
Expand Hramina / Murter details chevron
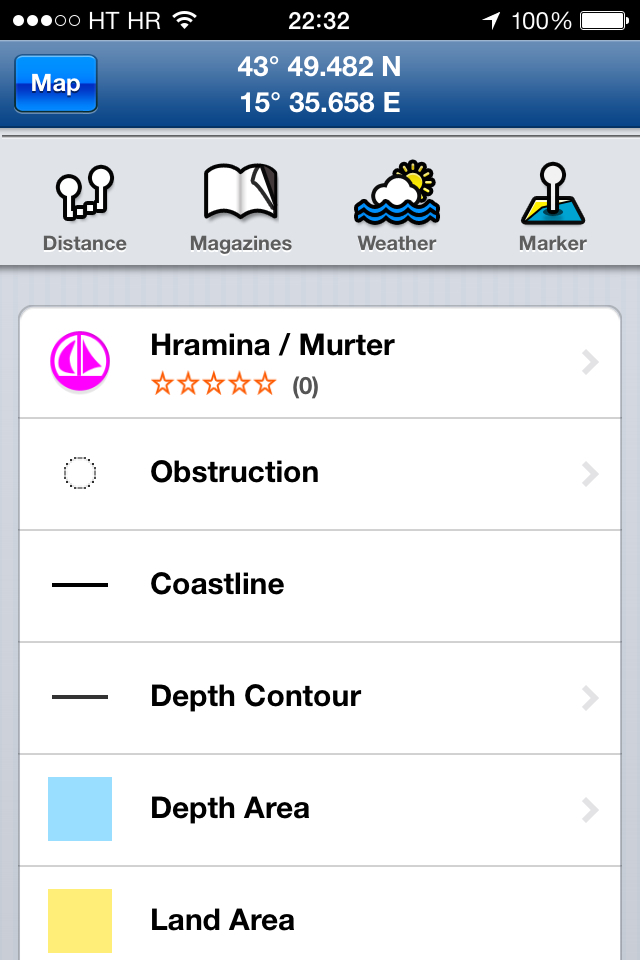[590, 362]
